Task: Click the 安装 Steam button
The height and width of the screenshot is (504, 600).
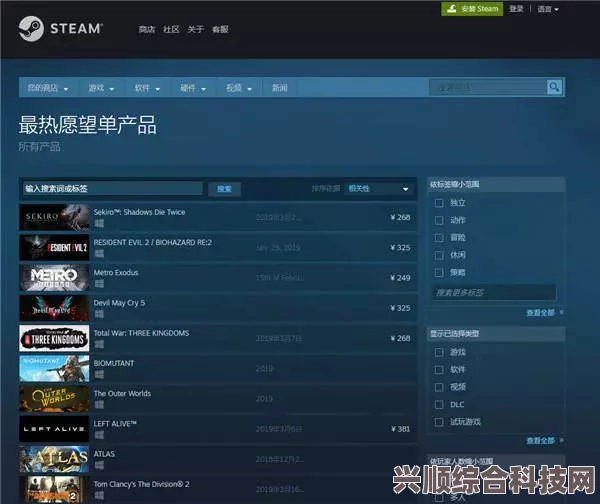Action: [x=472, y=9]
